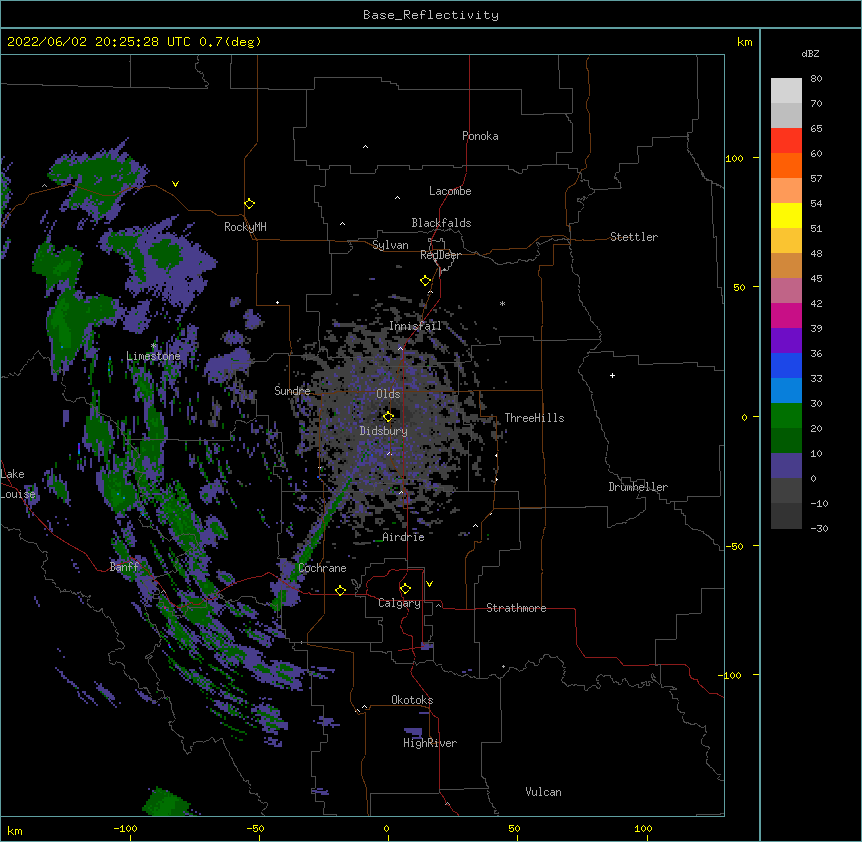Screen dimensions: 862x842
Task: Click the HighRiver label
Action: (430, 743)
